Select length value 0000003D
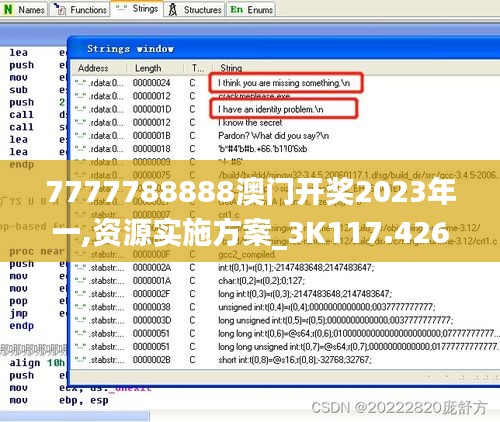500x422 pixels. pos(152,320)
